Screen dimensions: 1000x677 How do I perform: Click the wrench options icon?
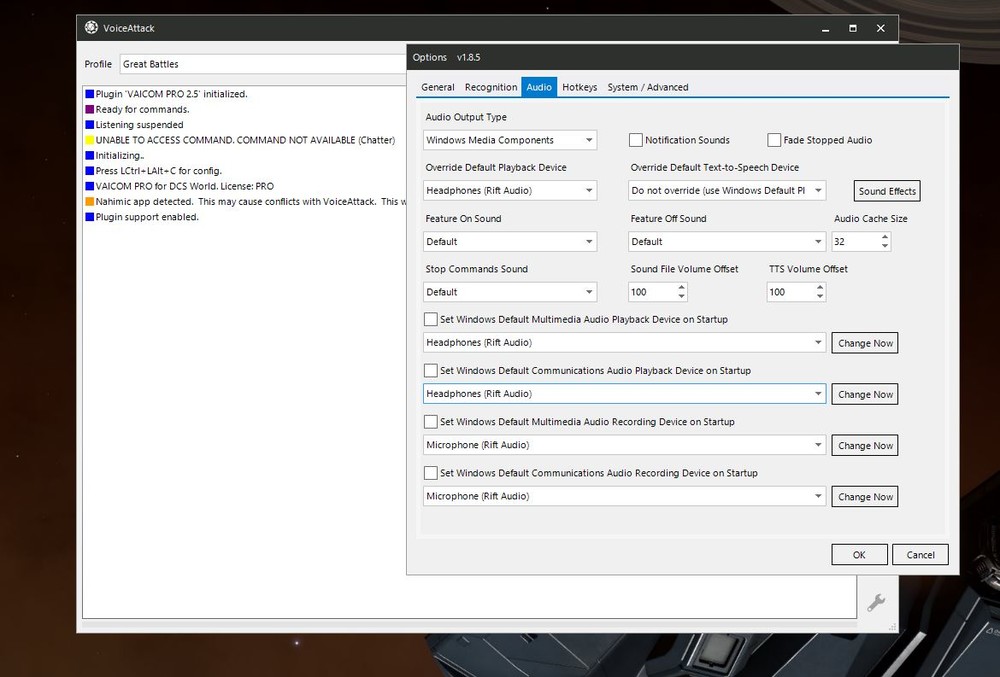(x=874, y=602)
